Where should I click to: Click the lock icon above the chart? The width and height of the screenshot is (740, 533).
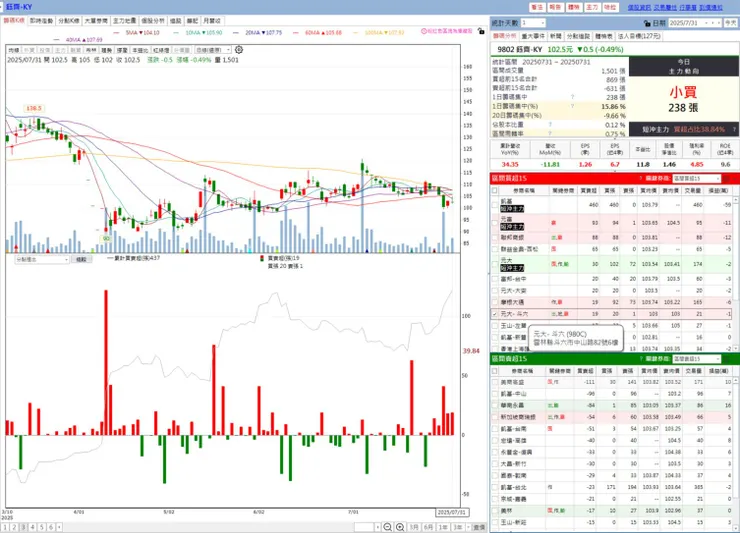tap(481, 31)
